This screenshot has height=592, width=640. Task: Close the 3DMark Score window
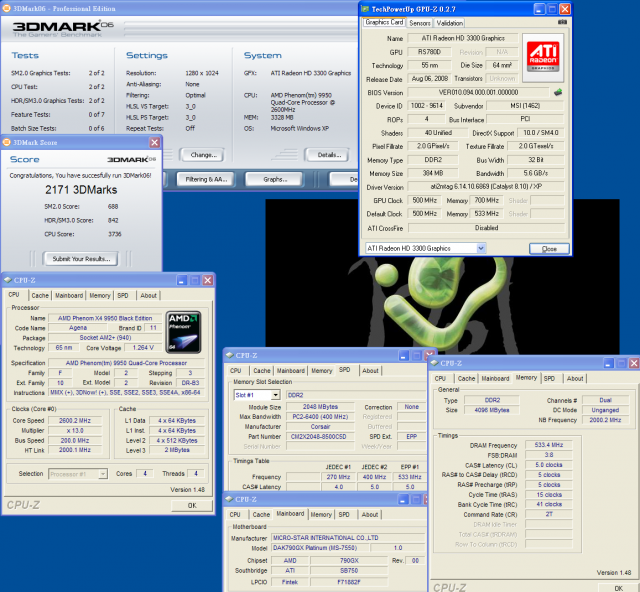(154, 142)
